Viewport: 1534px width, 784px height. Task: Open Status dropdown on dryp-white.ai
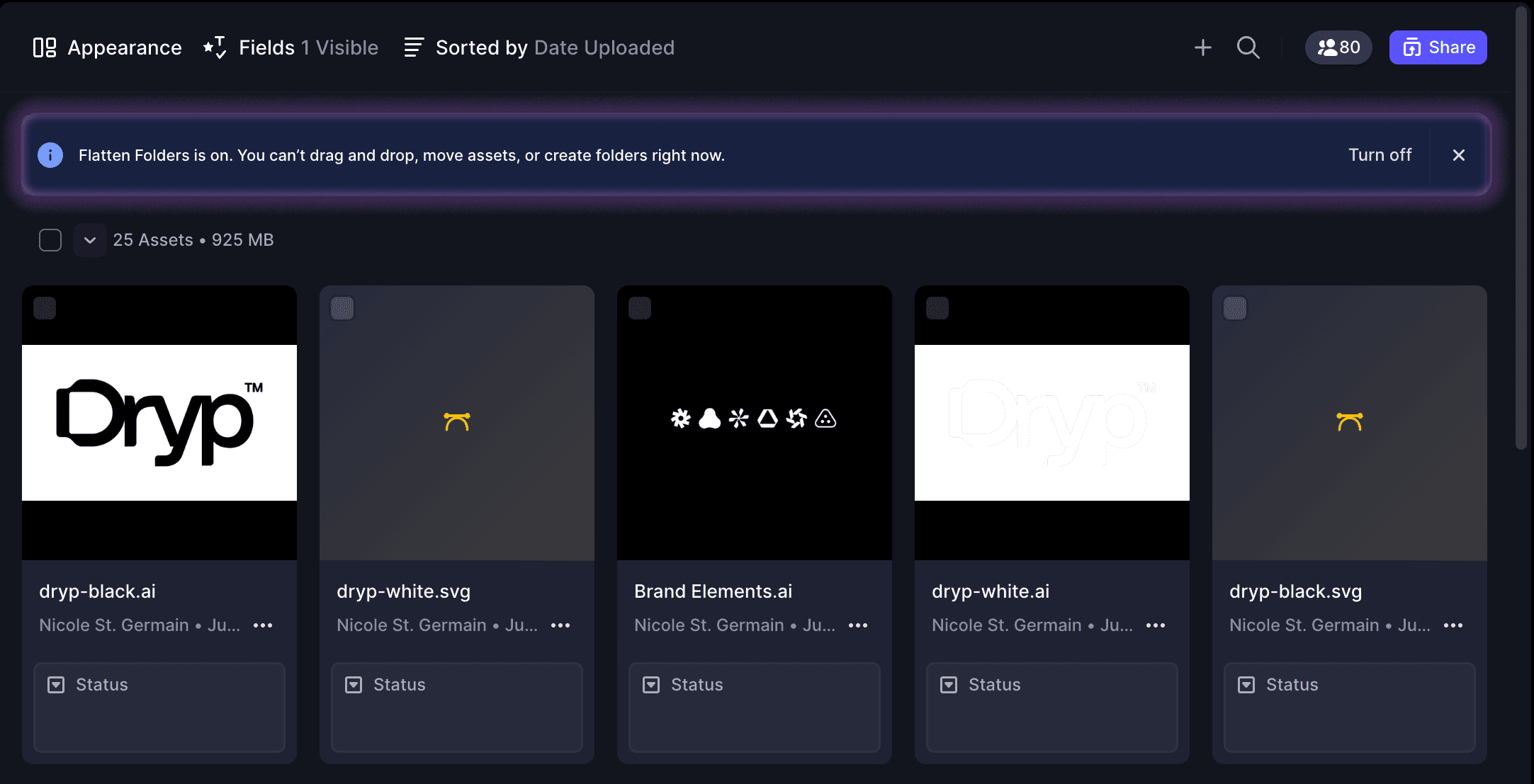coord(1052,707)
